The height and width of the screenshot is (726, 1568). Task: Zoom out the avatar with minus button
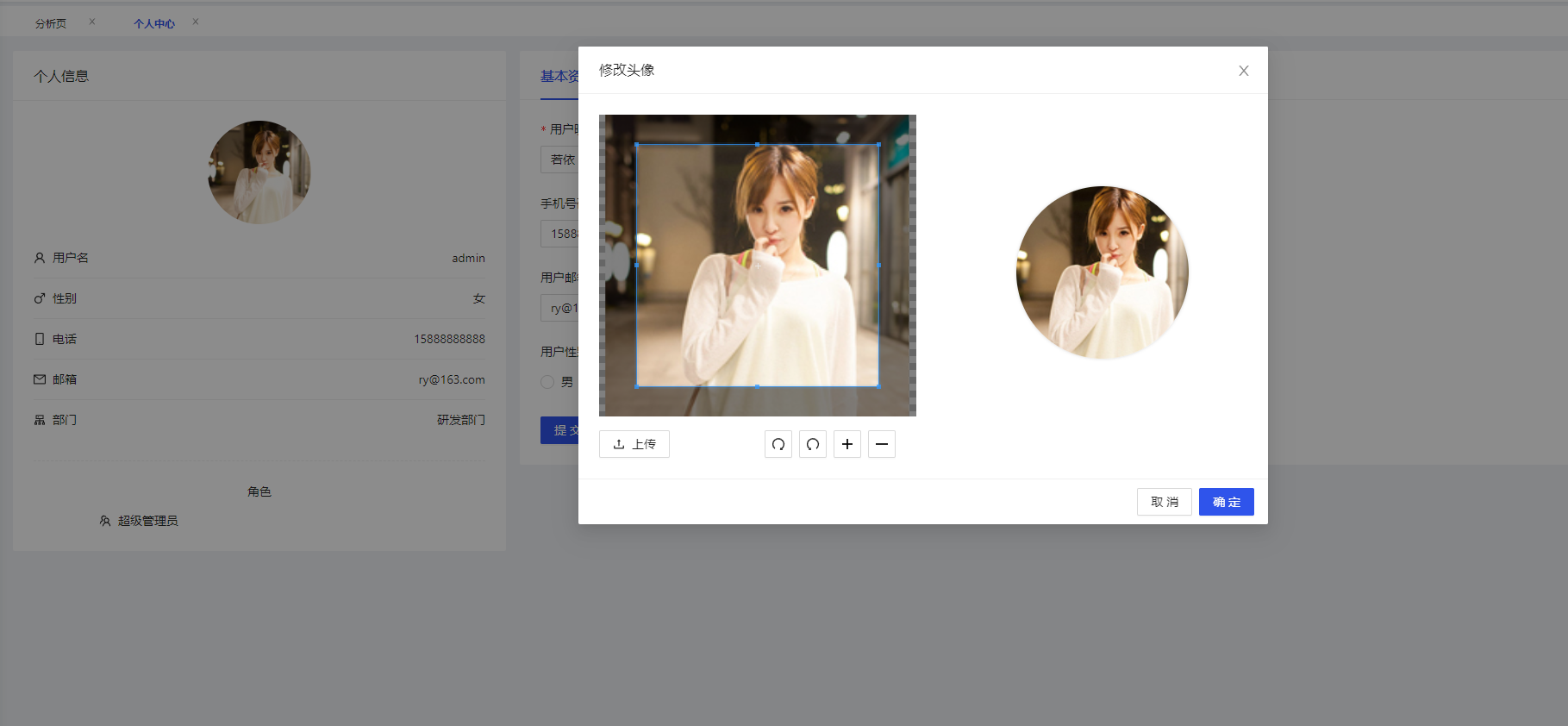click(x=882, y=444)
